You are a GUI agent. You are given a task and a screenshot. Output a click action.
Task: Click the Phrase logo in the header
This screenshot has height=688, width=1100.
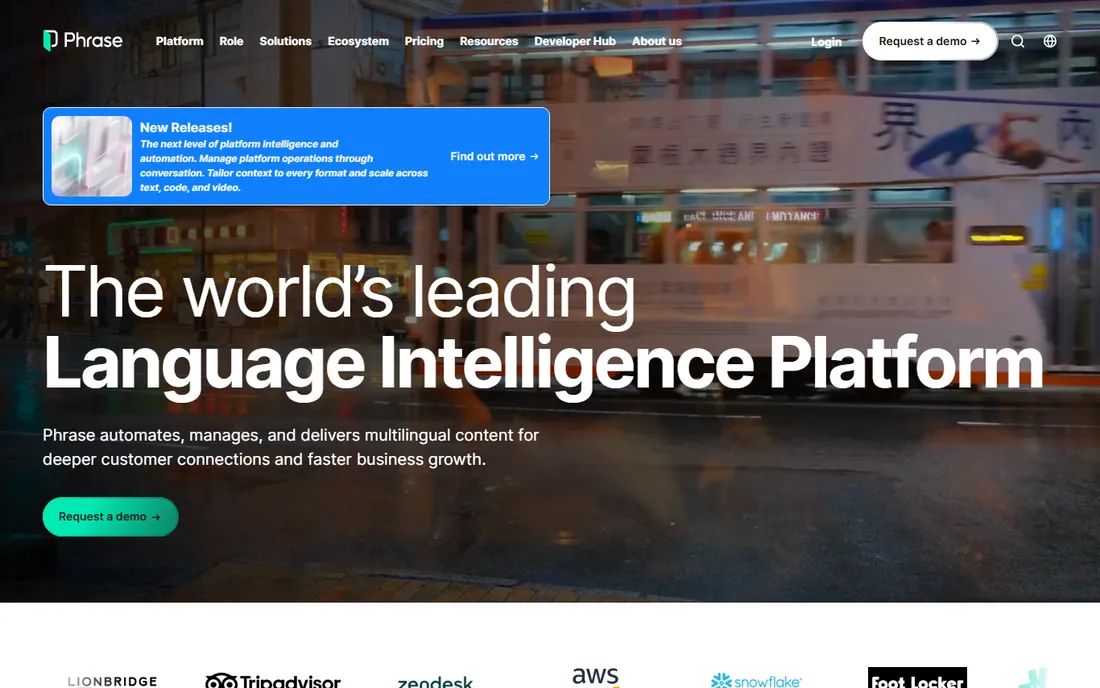[x=83, y=41]
